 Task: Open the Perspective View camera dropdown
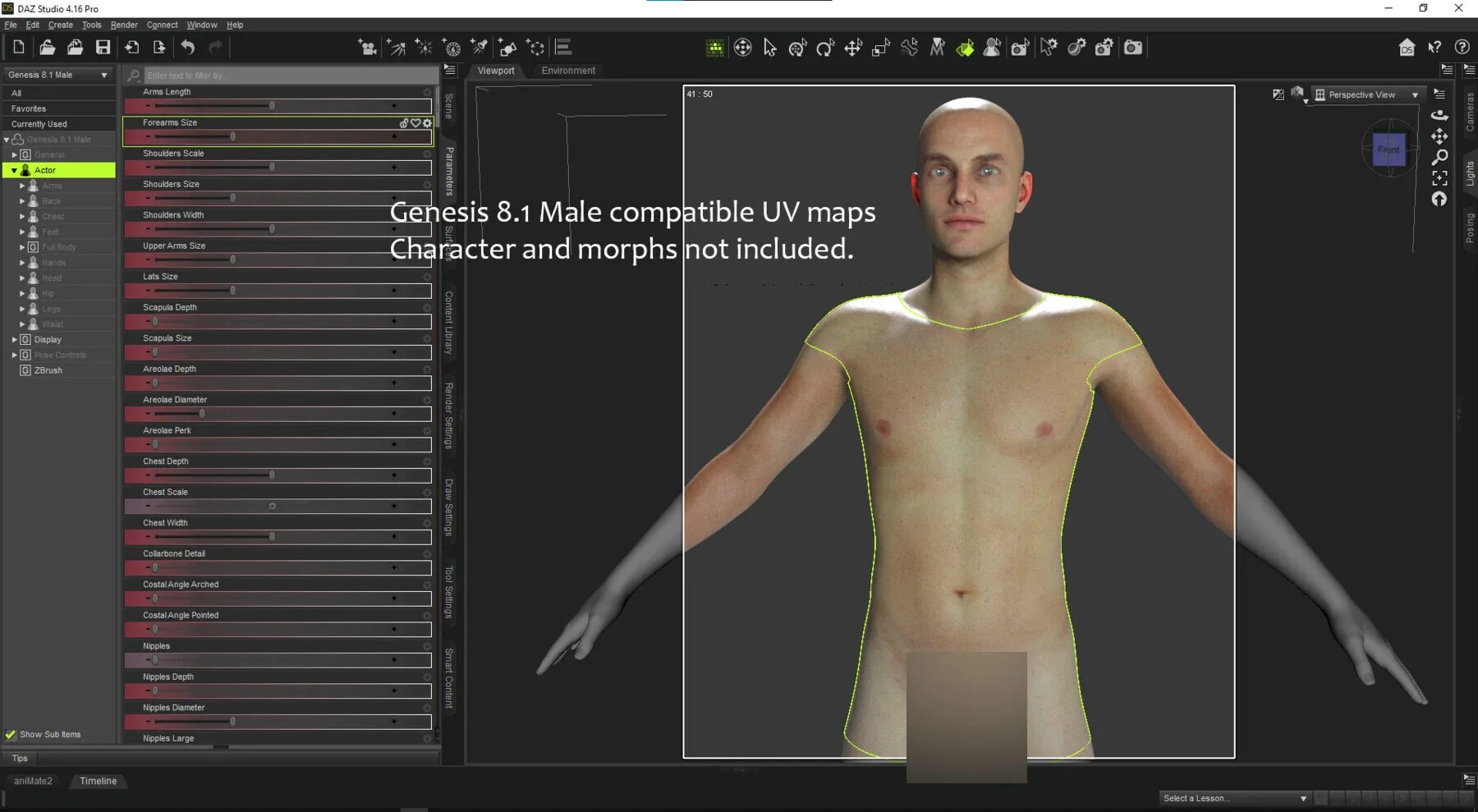pos(1368,94)
